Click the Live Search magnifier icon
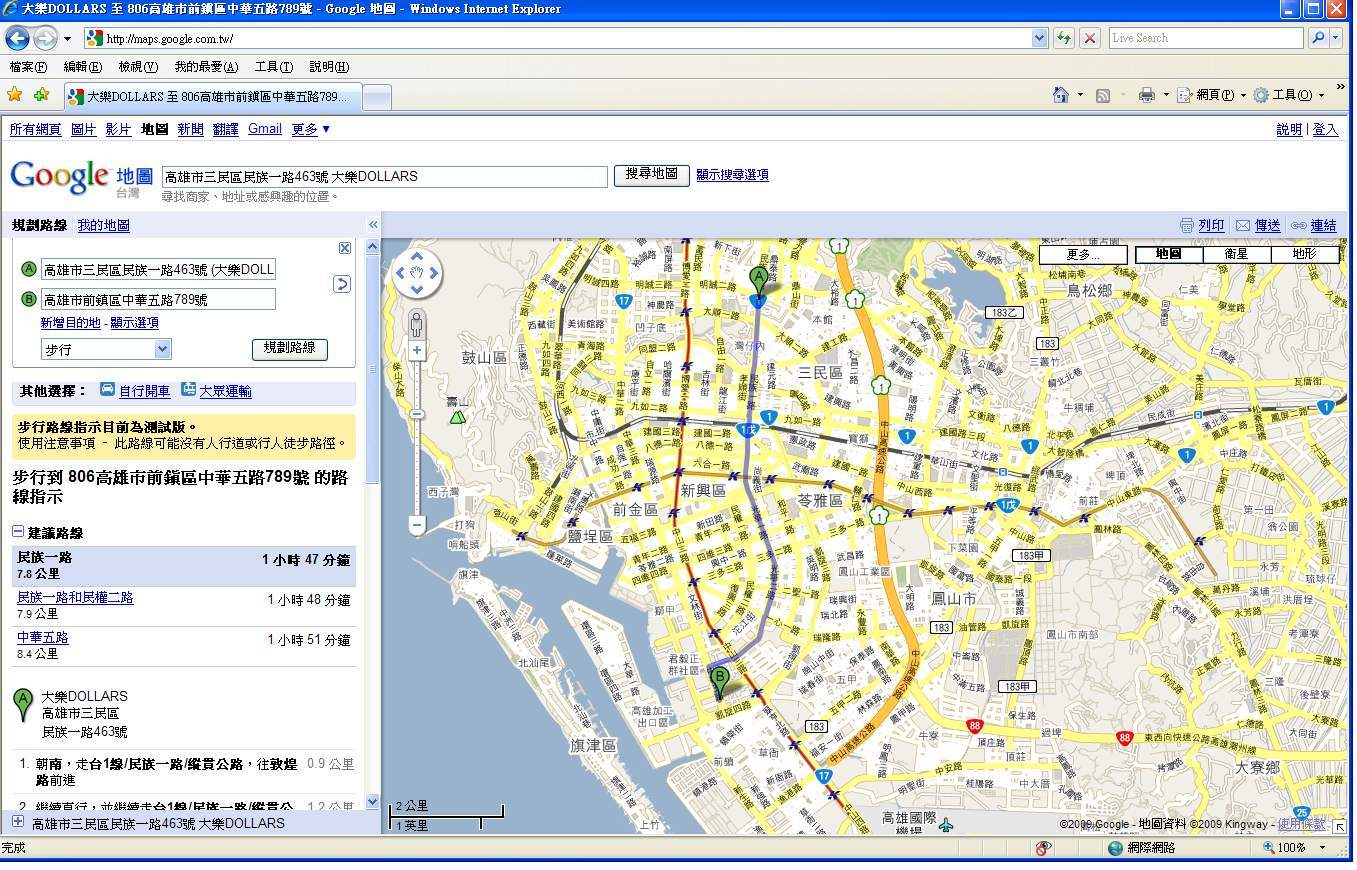The width and height of the screenshot is (1357, 870). pyautogui.click(x=1319, y=38)
